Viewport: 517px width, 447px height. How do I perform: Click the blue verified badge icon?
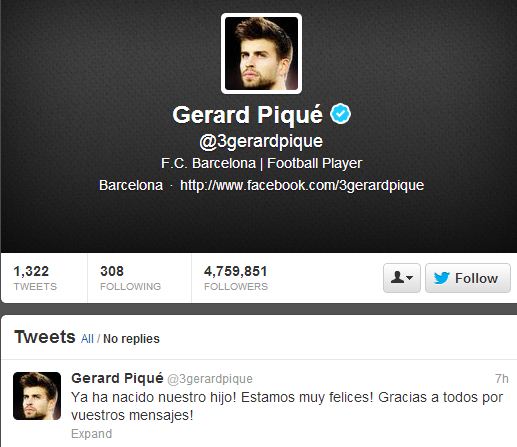(x=340, y=114)
